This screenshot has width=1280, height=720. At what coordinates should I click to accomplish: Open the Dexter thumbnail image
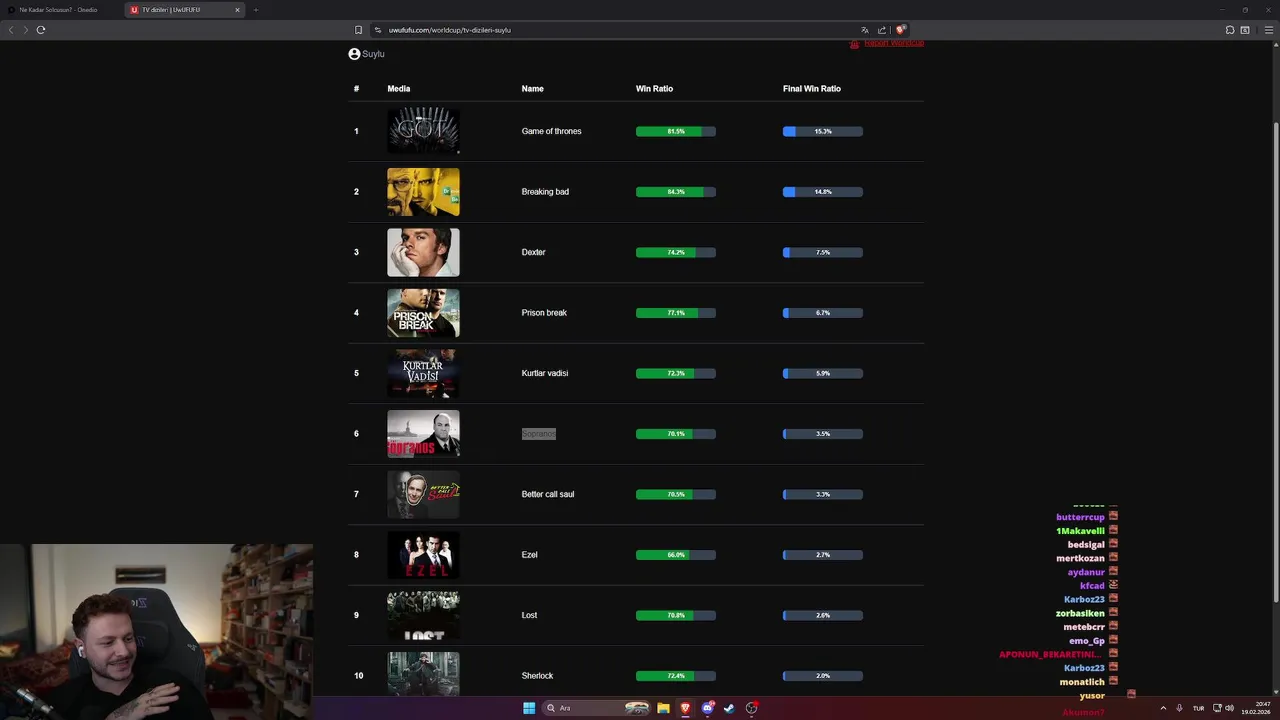coord(423,252)
